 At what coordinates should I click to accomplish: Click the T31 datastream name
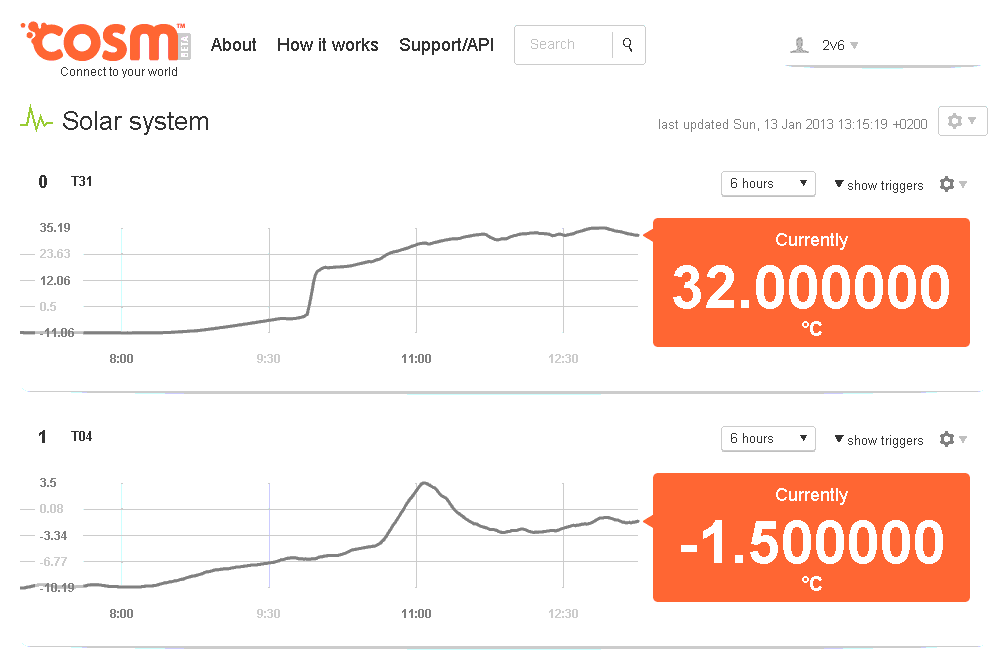coord(82,182)
